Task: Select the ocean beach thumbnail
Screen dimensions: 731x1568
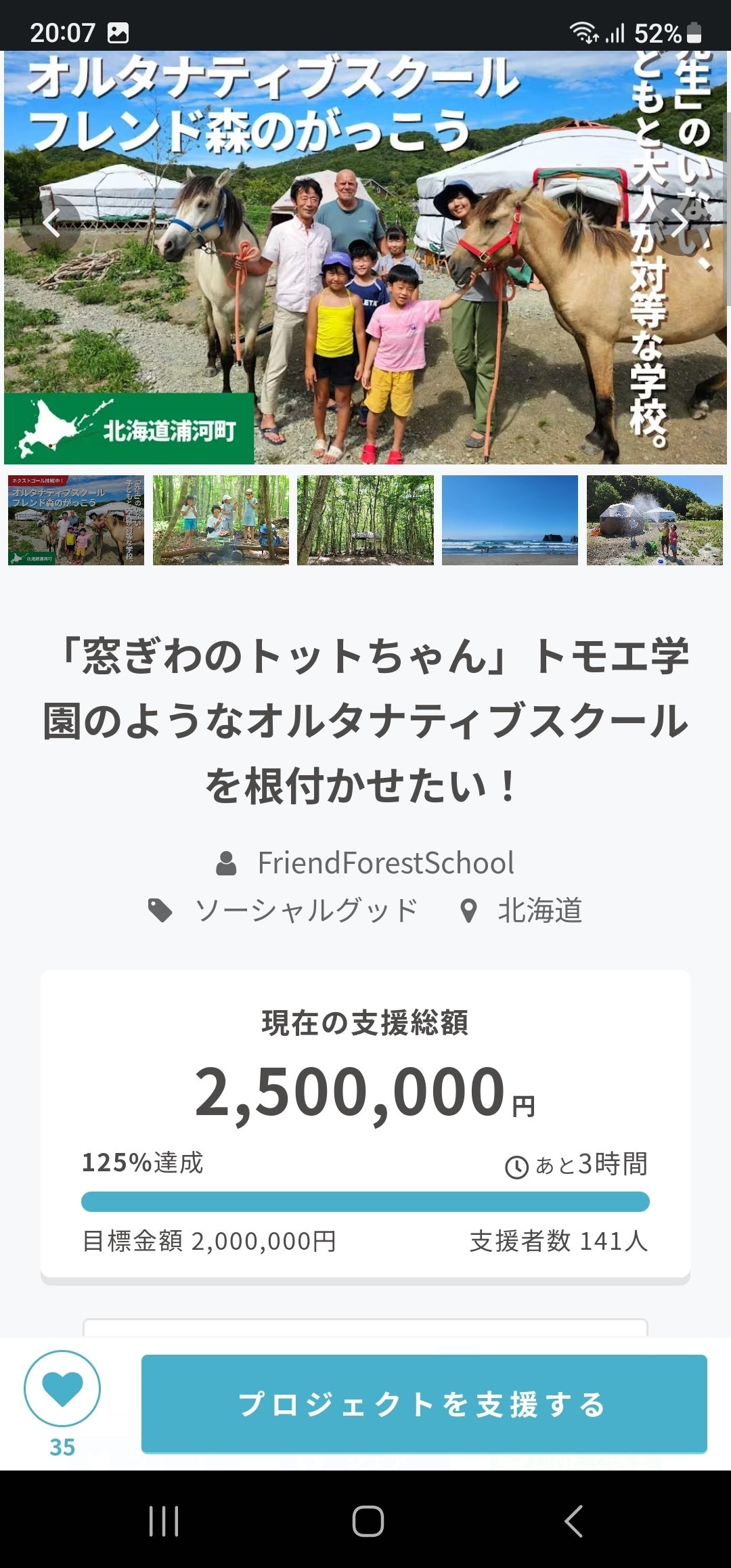Action: click(510, 520)
